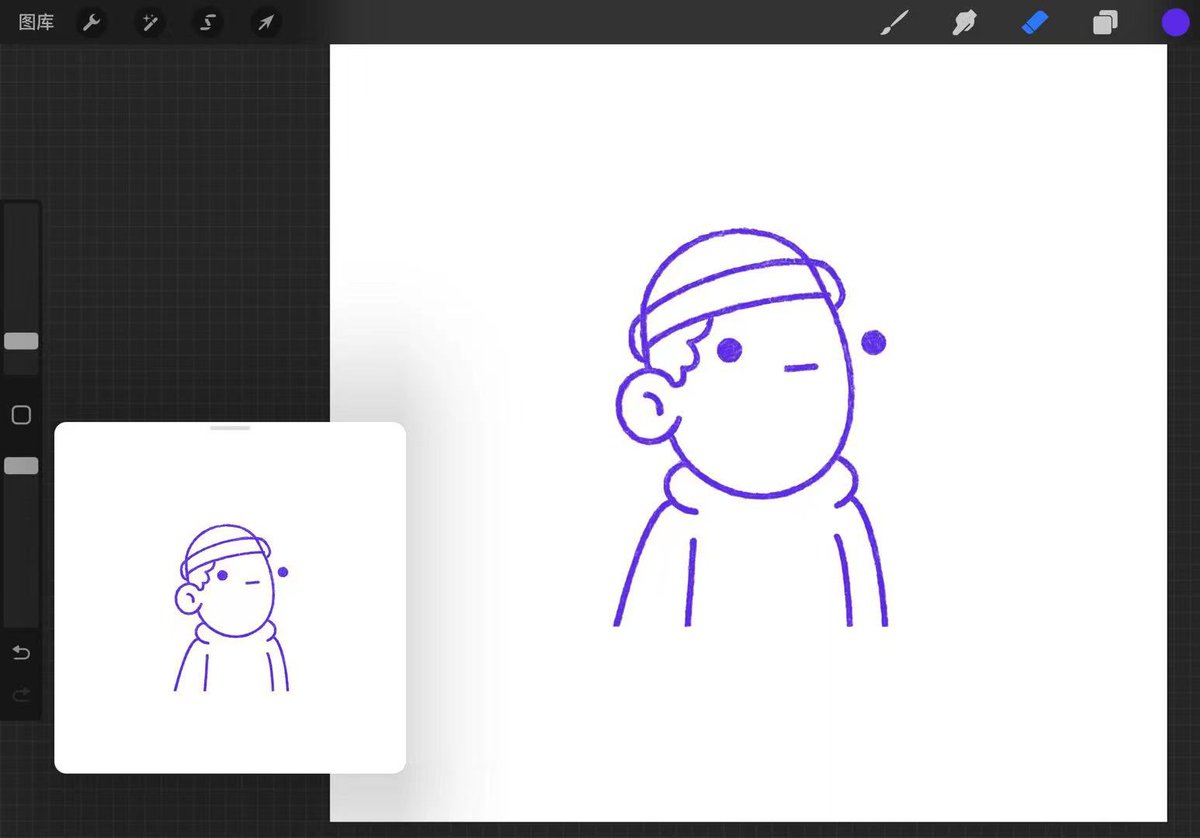The width and height of the screenshot is (1200, 838).
Task: Click the reference window grab handle
Action: [230, 428]
